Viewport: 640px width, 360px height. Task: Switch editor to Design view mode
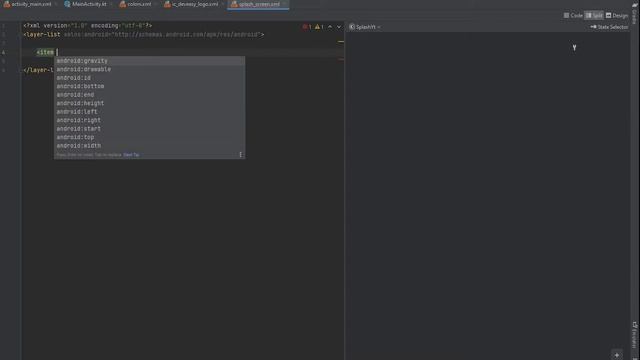pos(617,16)
